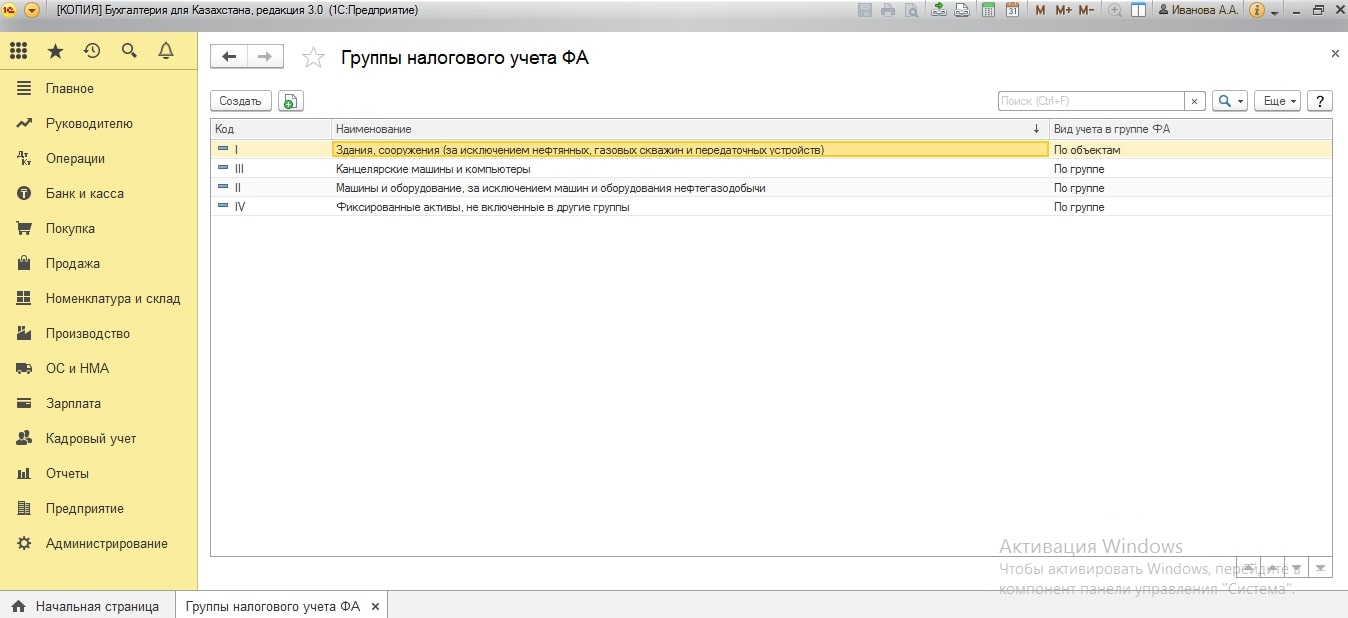This screenshot has height=618, width=1348.
Task: Open the ОС и НМА section
Action: coord(77,368)
